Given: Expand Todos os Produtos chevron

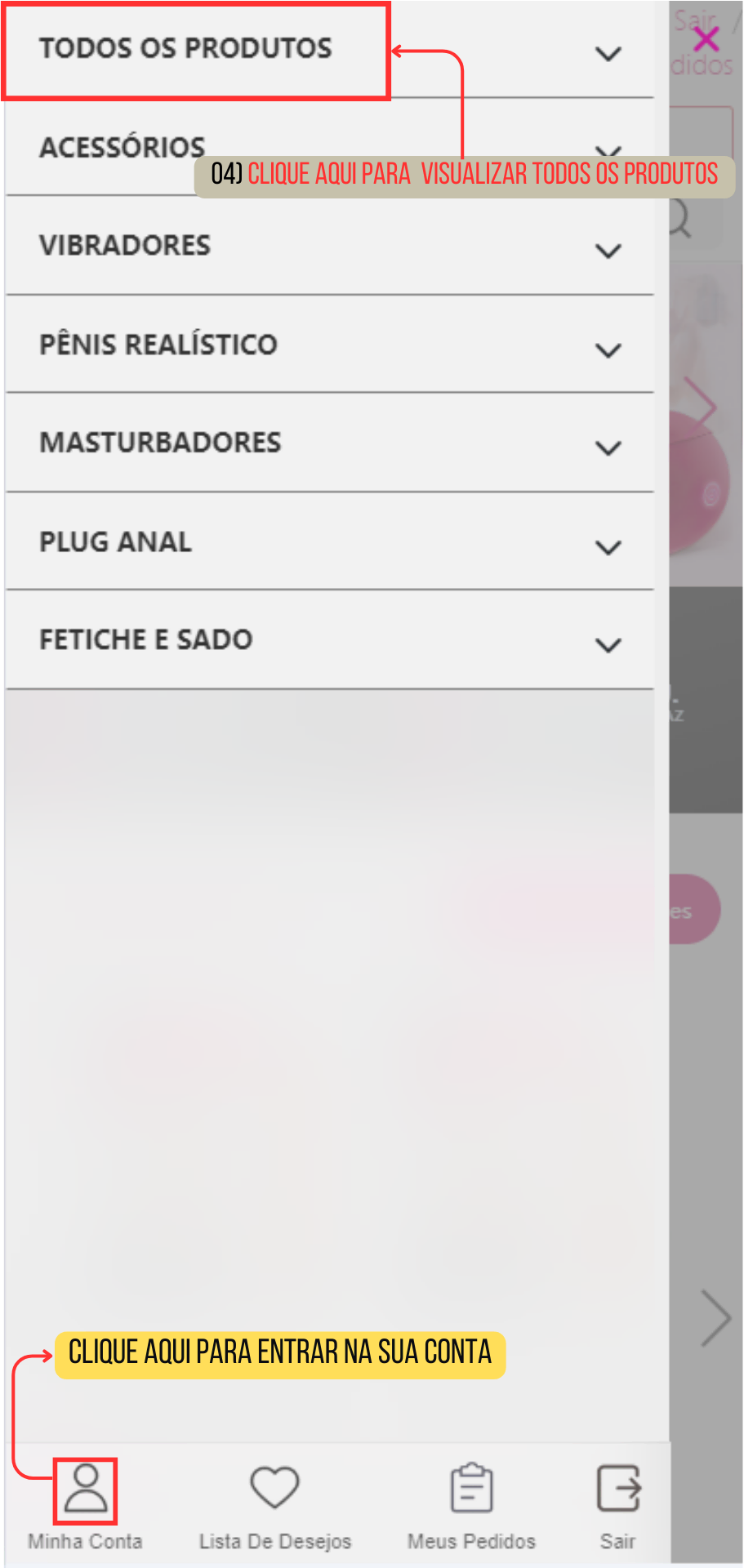Looking at the screenshot, I should (608, 54).
